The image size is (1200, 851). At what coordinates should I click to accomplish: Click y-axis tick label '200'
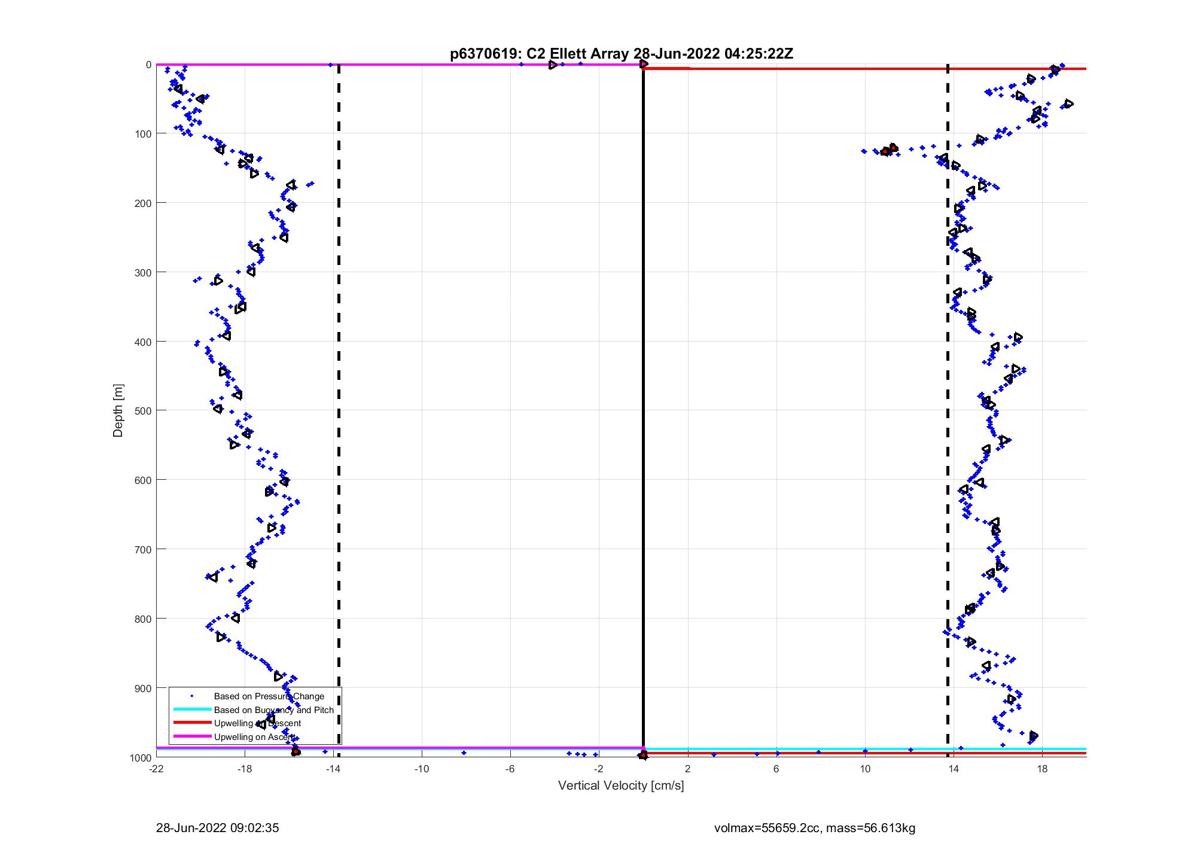coord(143,203)
